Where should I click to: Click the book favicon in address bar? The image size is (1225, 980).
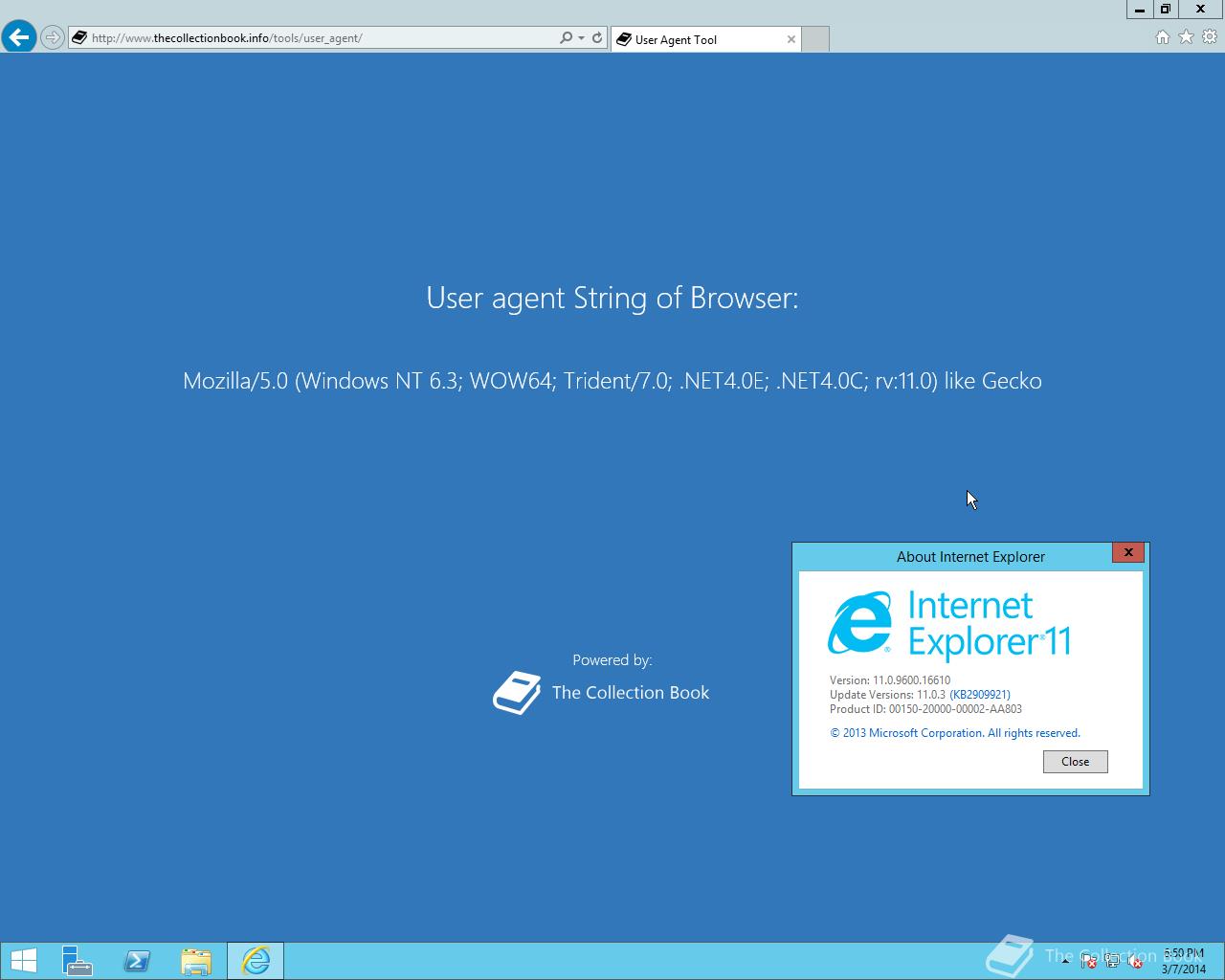click(x=79, y=38)
